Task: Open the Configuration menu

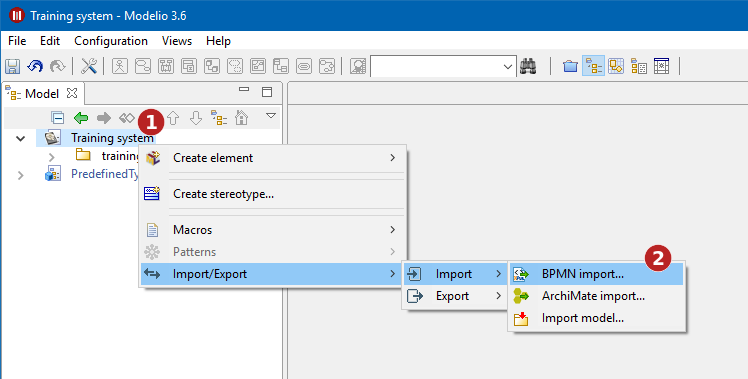Action: [x=111, y=41]
